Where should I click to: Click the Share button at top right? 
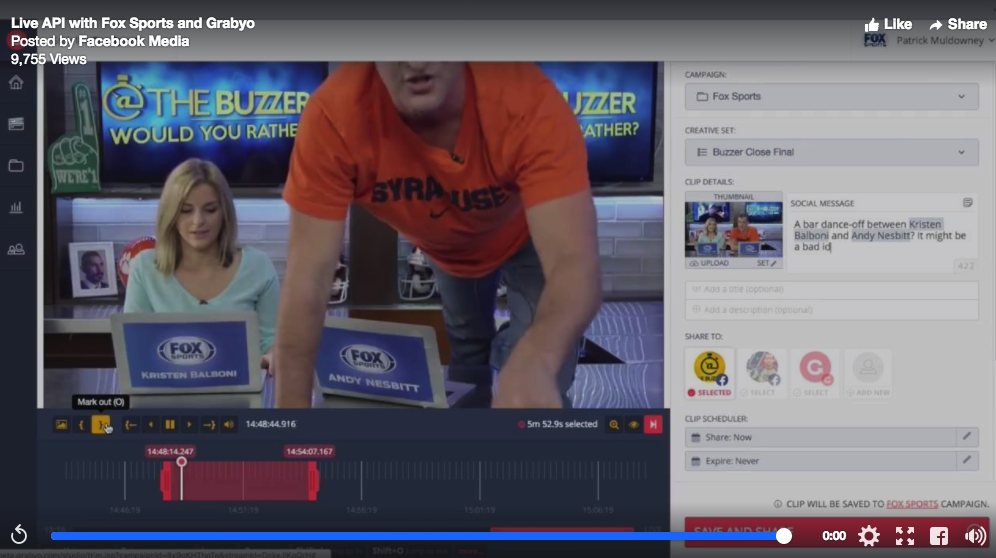(x=957, y=24)
